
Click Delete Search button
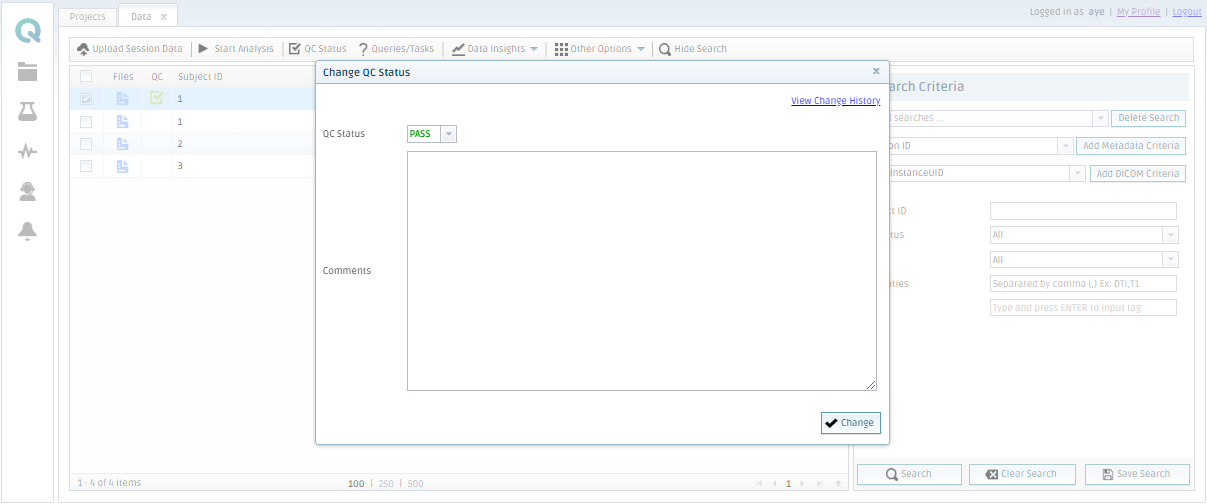pos(1148,118)
